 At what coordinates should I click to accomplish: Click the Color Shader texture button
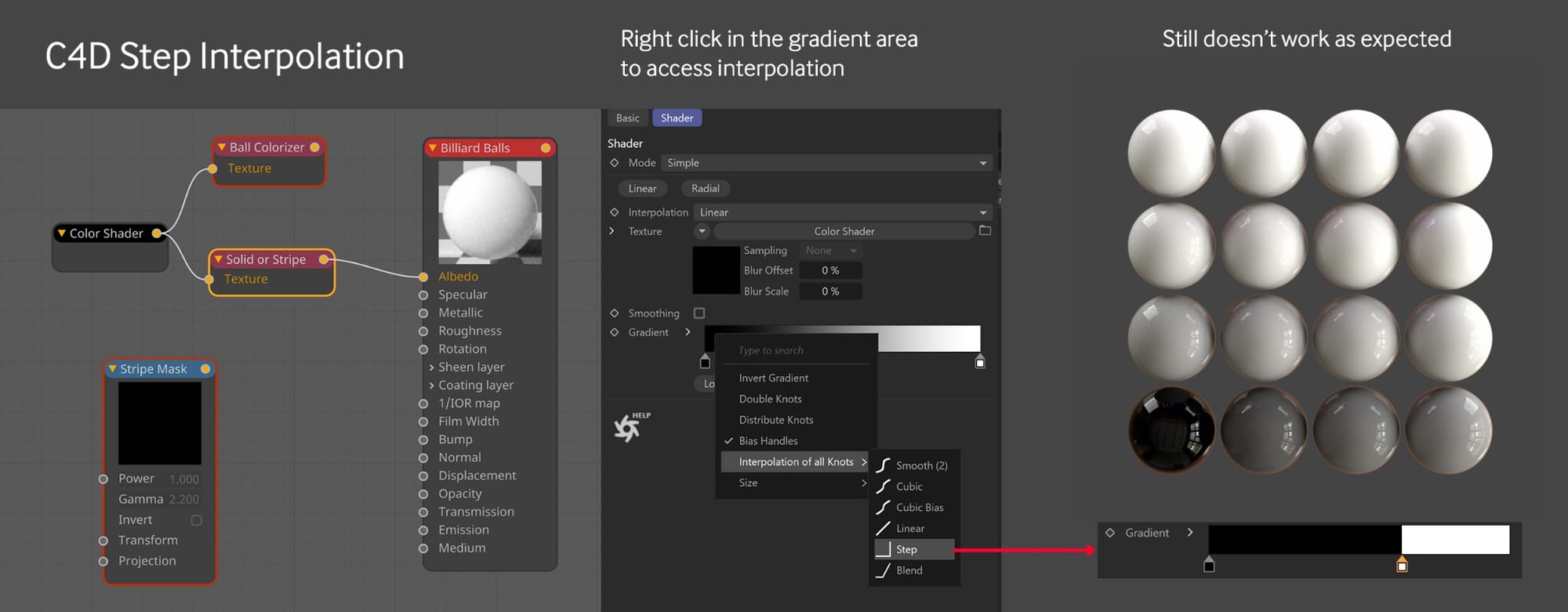[844, 231]
